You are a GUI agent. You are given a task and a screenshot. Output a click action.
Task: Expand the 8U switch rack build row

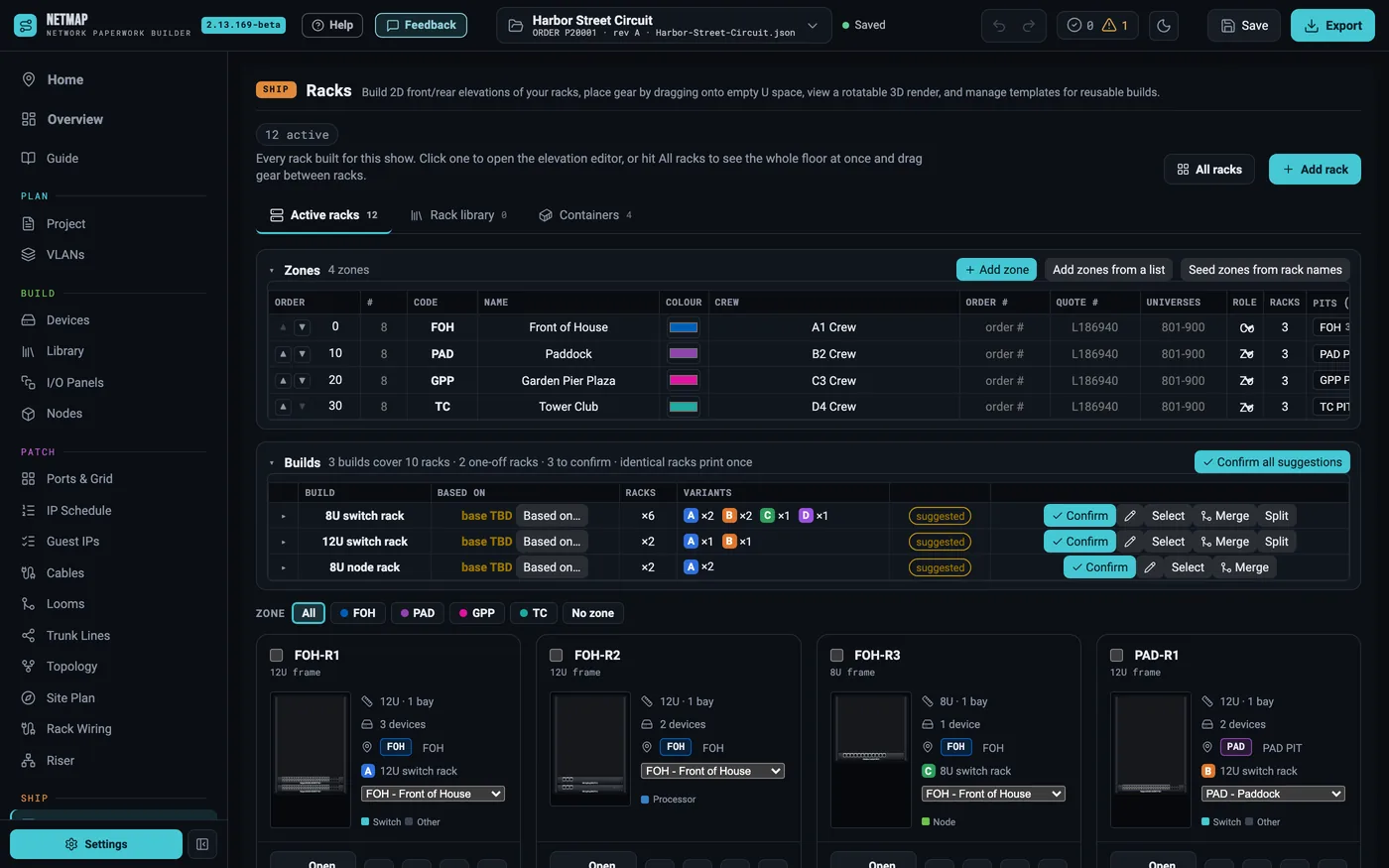click(x=283, y=516)
